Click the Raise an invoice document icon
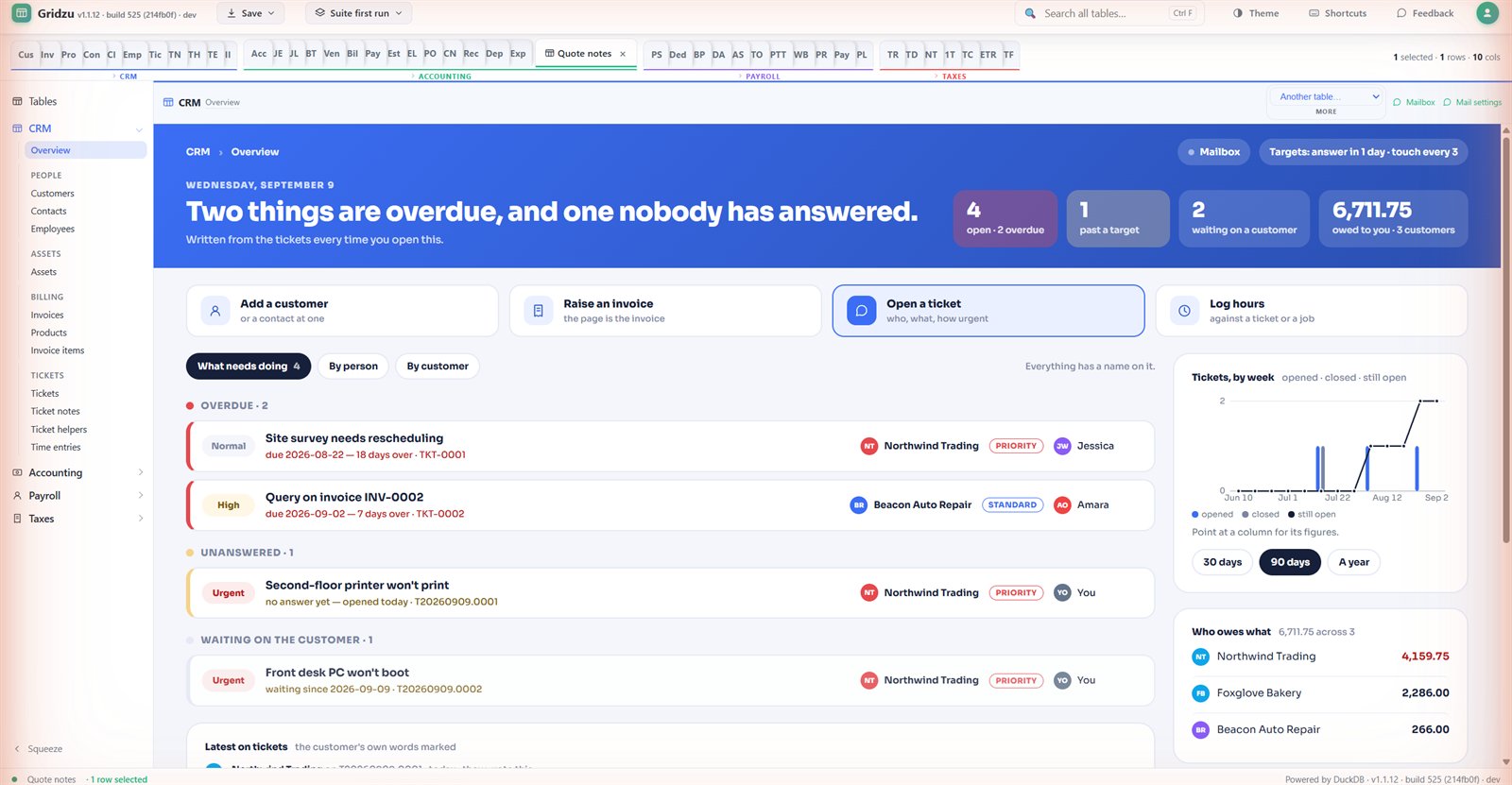Image resolution: width=1512 pixels, height=785 pixels. coord(539,311)
